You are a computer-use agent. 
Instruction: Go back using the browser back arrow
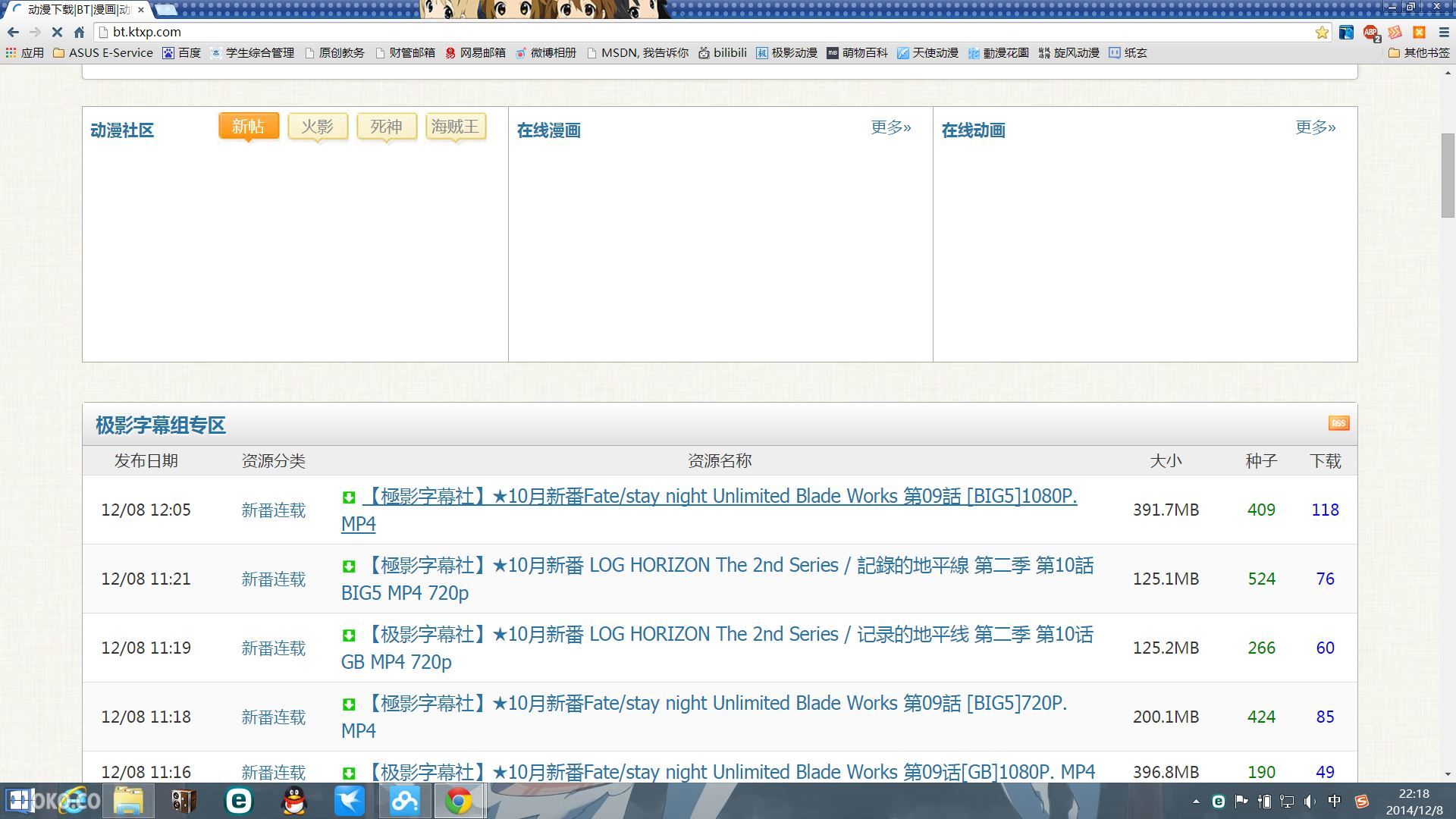13,32
